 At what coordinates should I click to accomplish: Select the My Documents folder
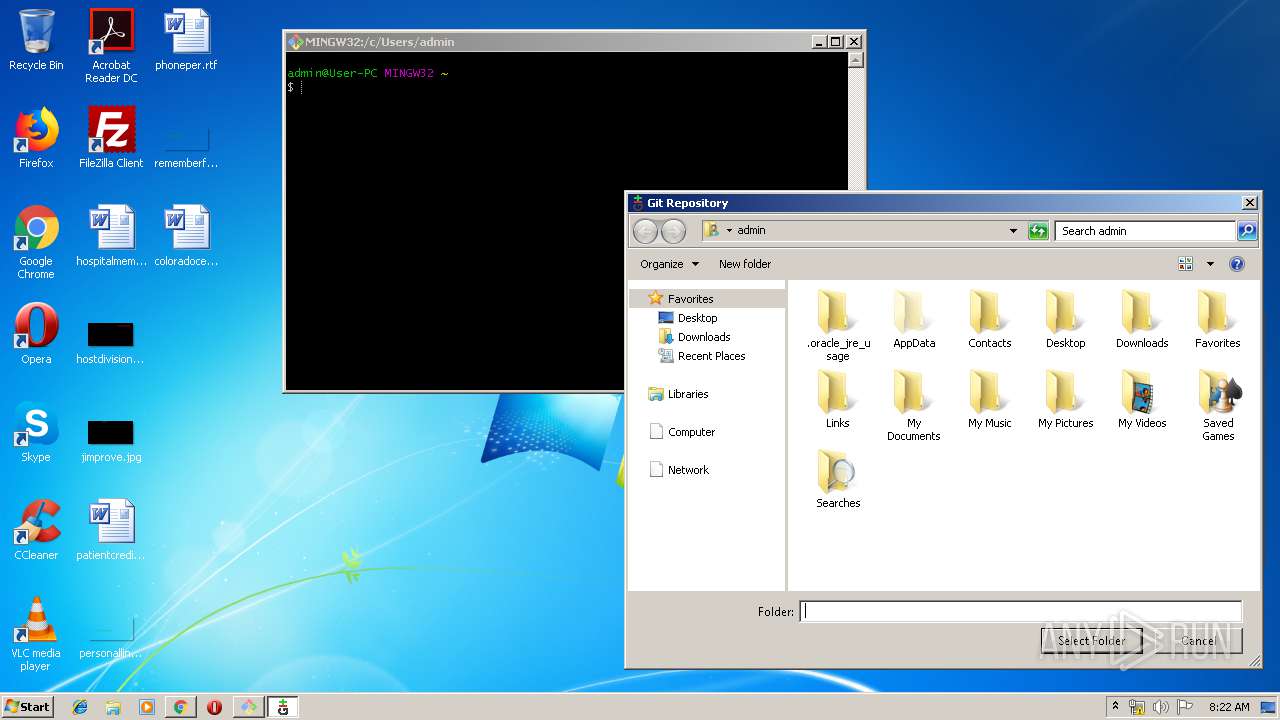pos(914,406)
